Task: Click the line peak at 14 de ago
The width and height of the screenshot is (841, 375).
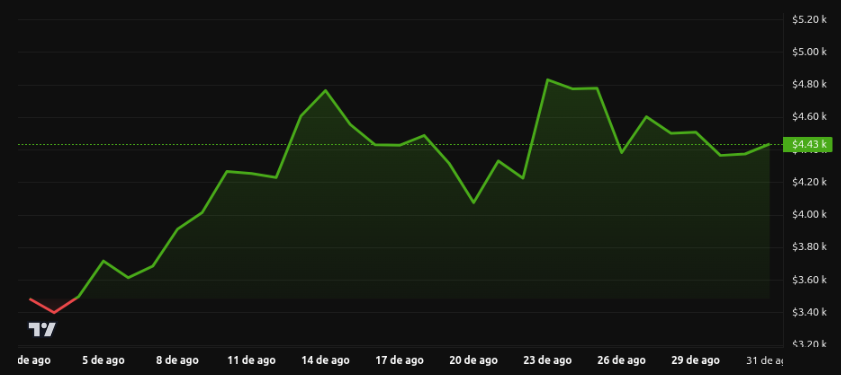Action: click(x=325, y=90)
